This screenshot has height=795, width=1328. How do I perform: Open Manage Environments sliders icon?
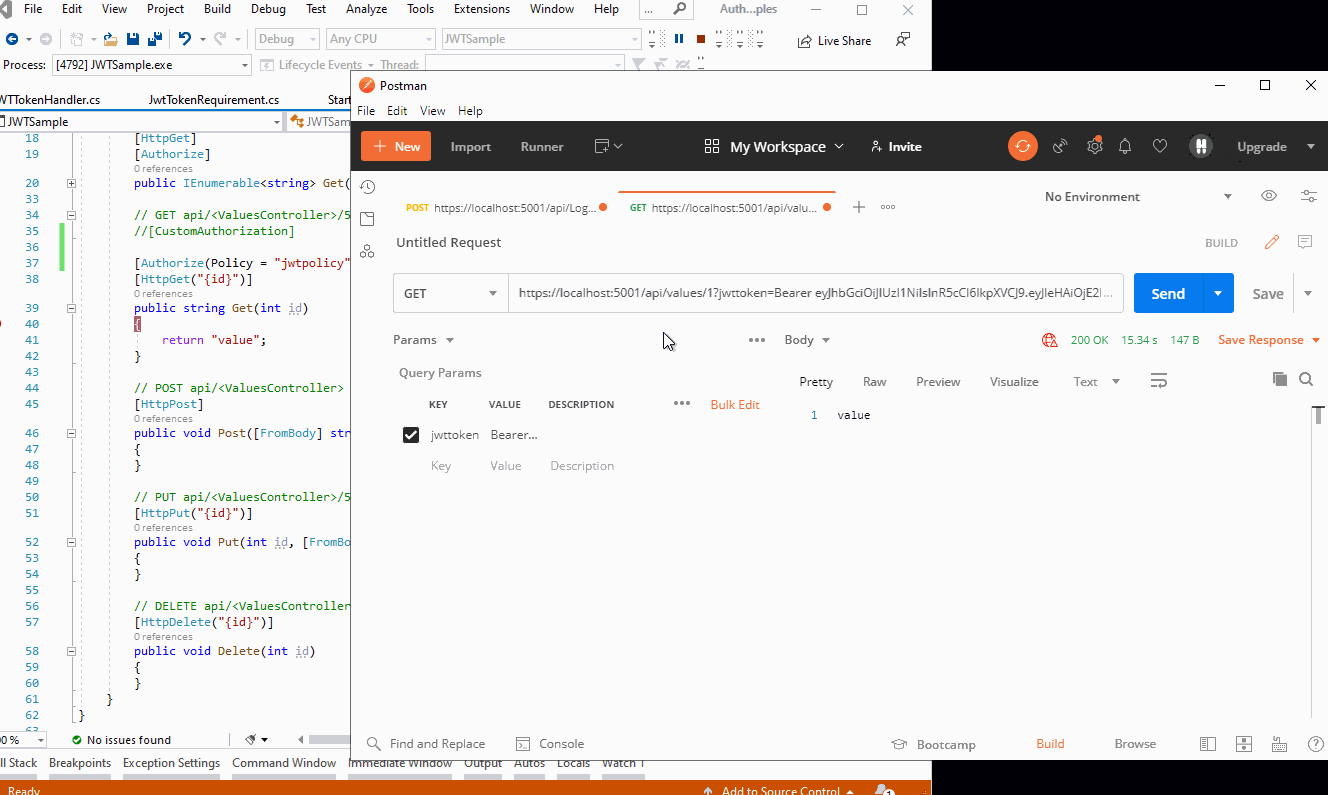tap(1308, 196)
